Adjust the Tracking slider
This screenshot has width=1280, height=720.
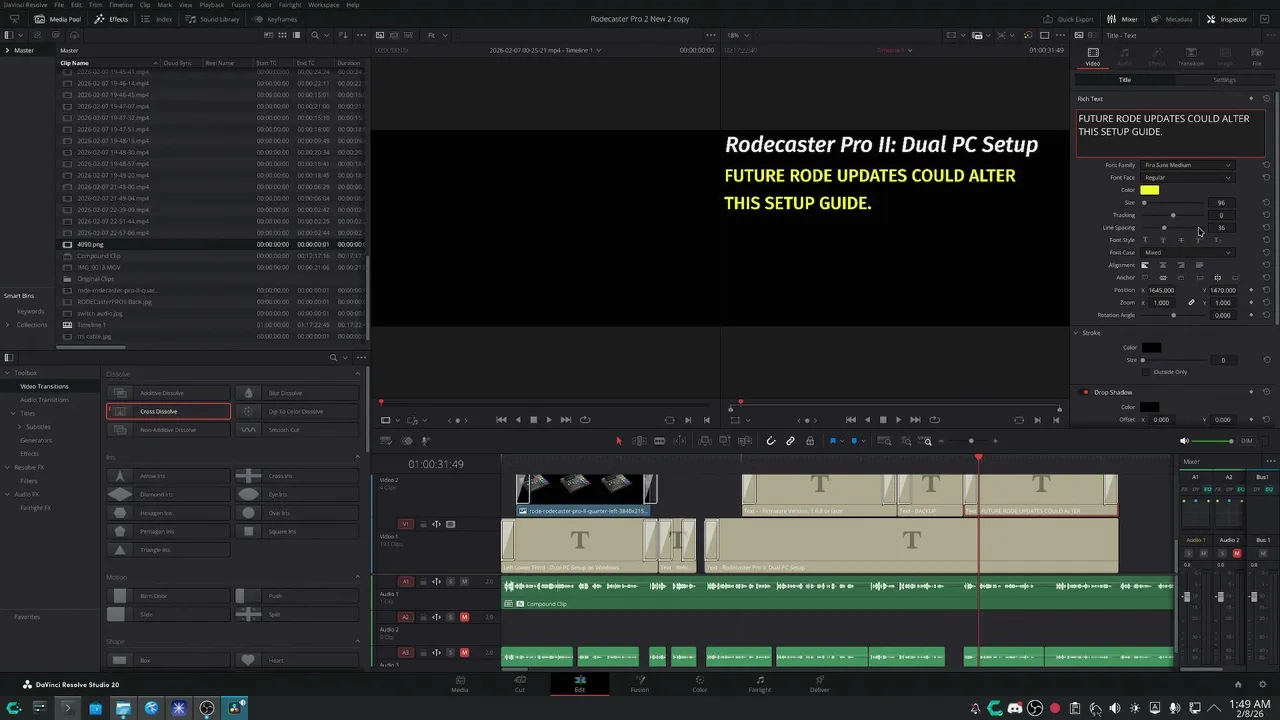point(1173,215)
